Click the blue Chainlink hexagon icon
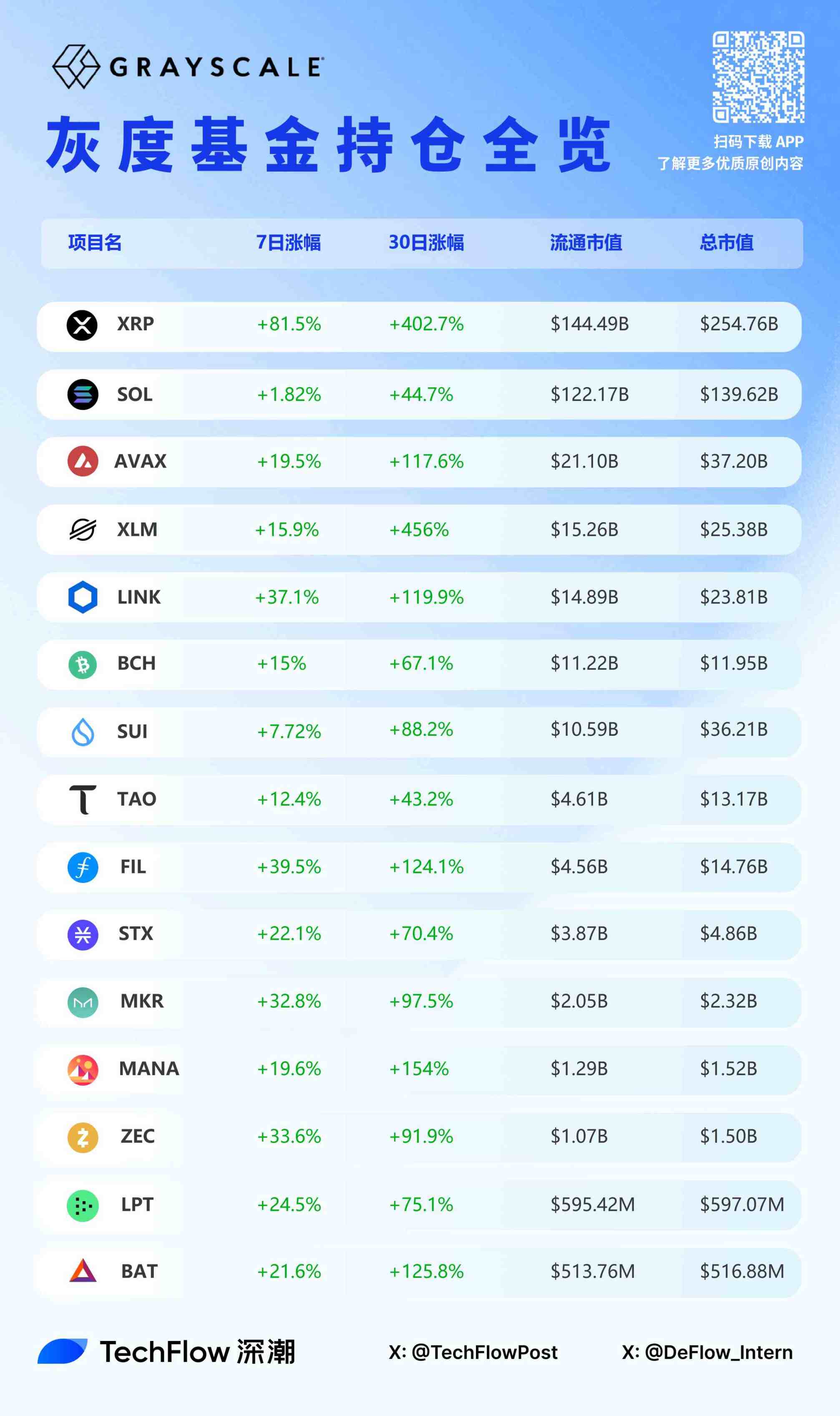Image resolution: width=840 pixels, height=1416 pixels. pos(83,597)
